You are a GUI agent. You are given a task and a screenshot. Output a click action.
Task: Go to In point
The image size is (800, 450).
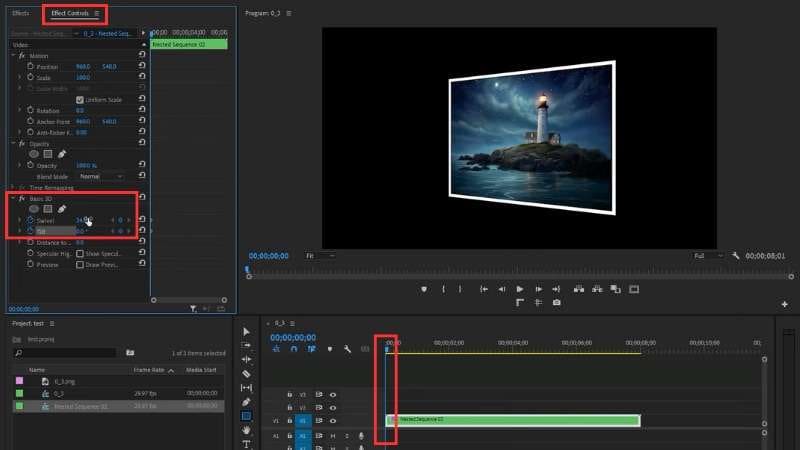(x=484, y=289)
